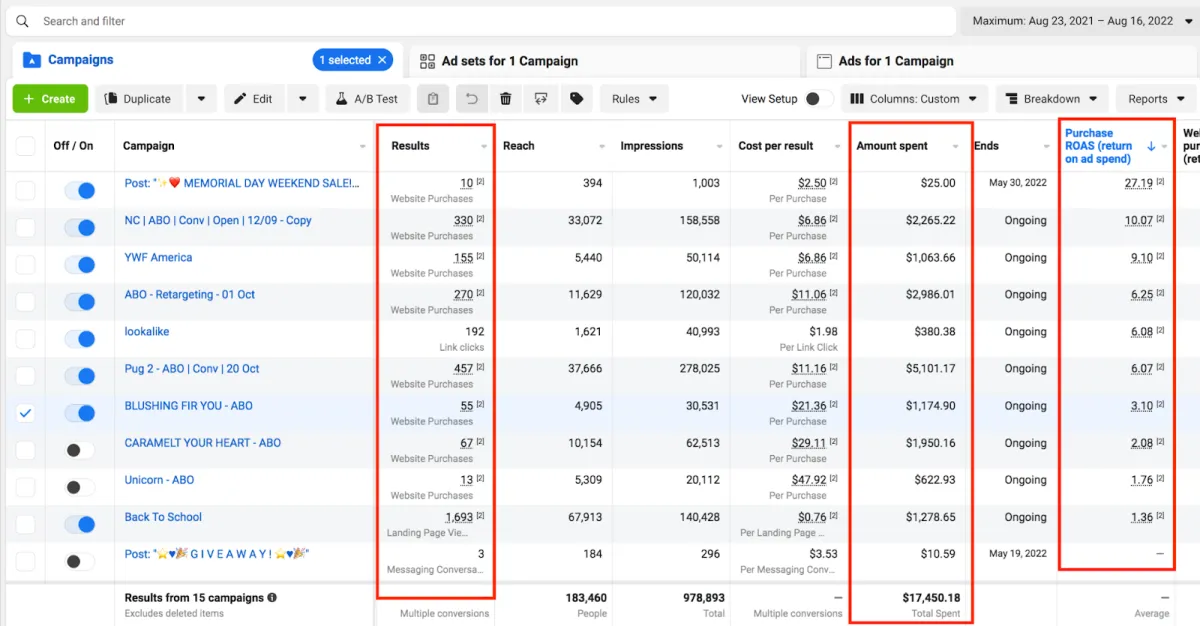Open the Rules dropdown menu
The width and height of the screenshot is (1200, 626).
(x=635, y=99)
